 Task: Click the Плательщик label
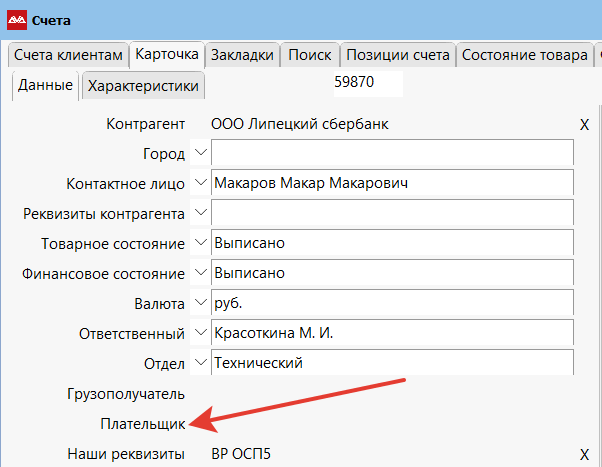[x=142, y=424]
